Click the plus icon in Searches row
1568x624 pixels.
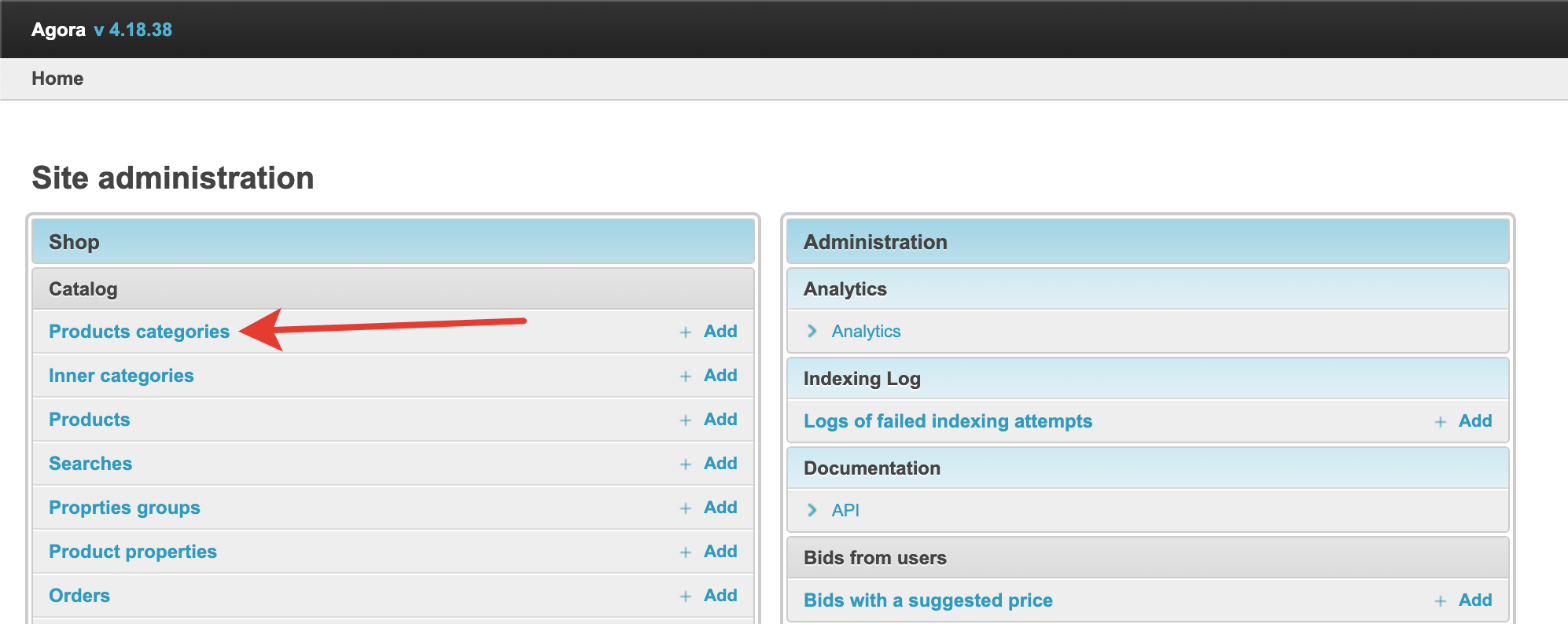[686, 464]
